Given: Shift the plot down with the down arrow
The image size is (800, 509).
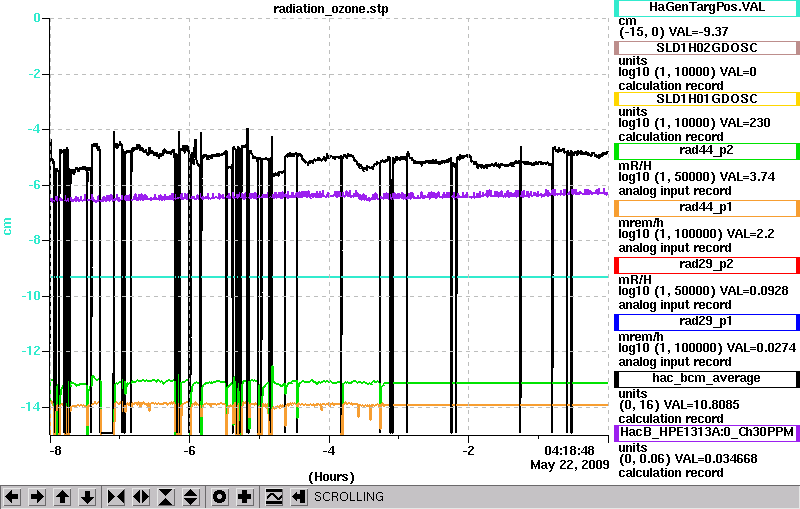Looking at the screenshot, I should coord(88,497).
